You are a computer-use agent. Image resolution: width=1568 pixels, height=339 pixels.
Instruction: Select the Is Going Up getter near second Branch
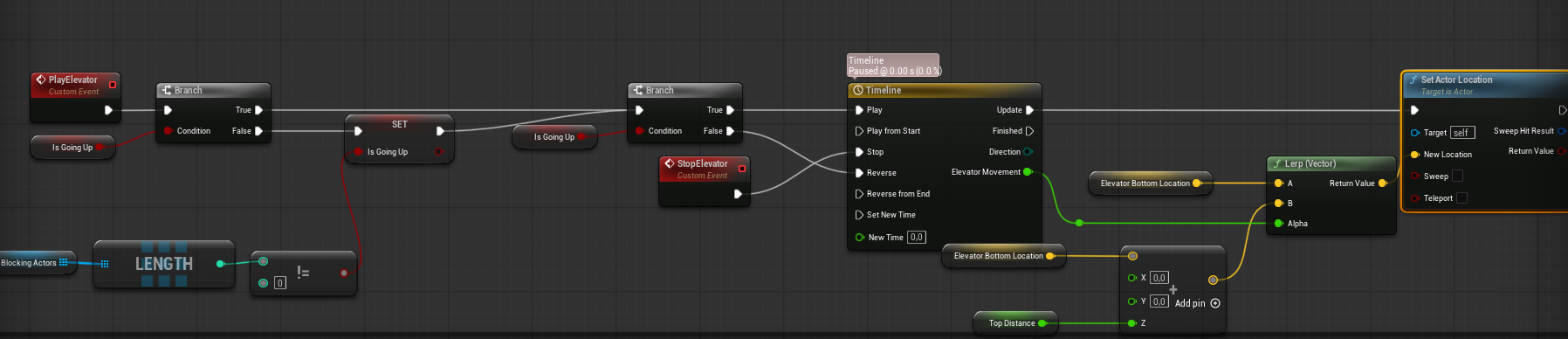point(554,137)
